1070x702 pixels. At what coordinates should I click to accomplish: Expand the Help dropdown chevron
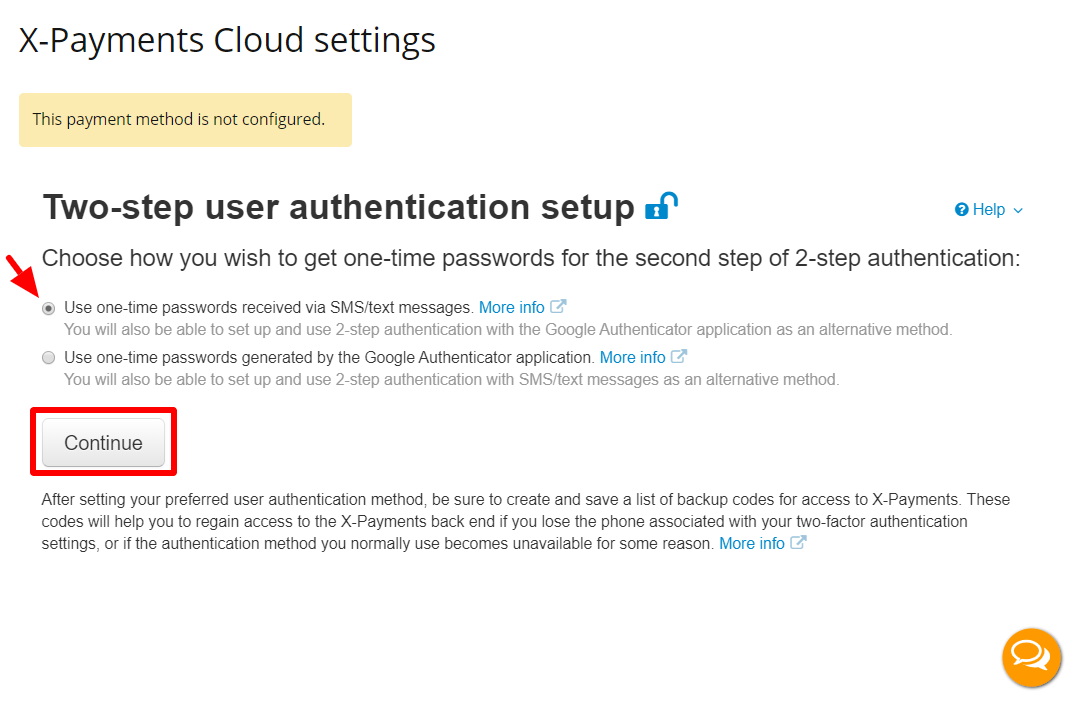tap(1018, 211)
